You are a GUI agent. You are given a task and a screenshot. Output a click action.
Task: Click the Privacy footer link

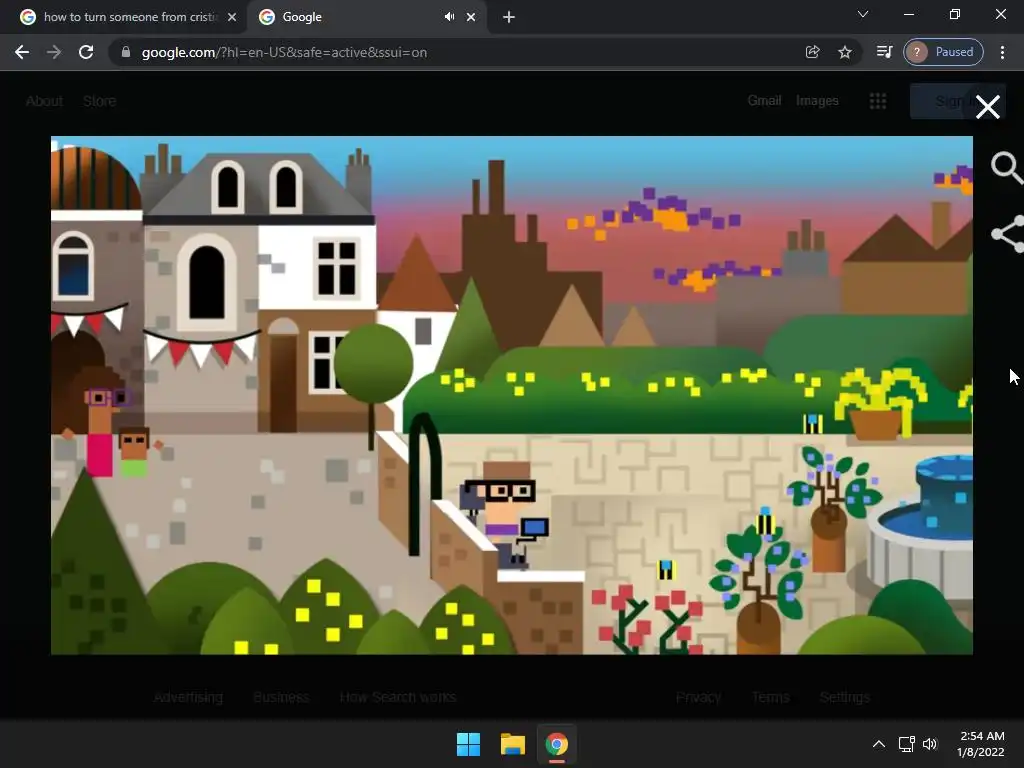(698, 697)
